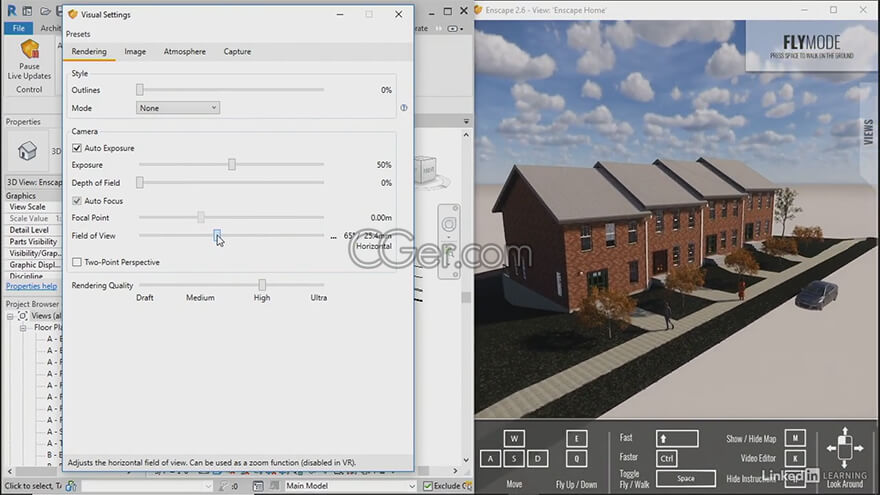Enable Two-Point Perspective checkbox

click(77, 262)
